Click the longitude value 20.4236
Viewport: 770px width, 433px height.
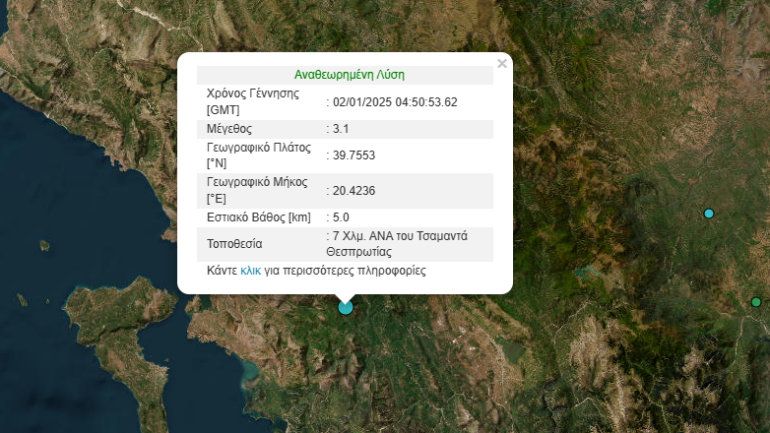(354, 190)
